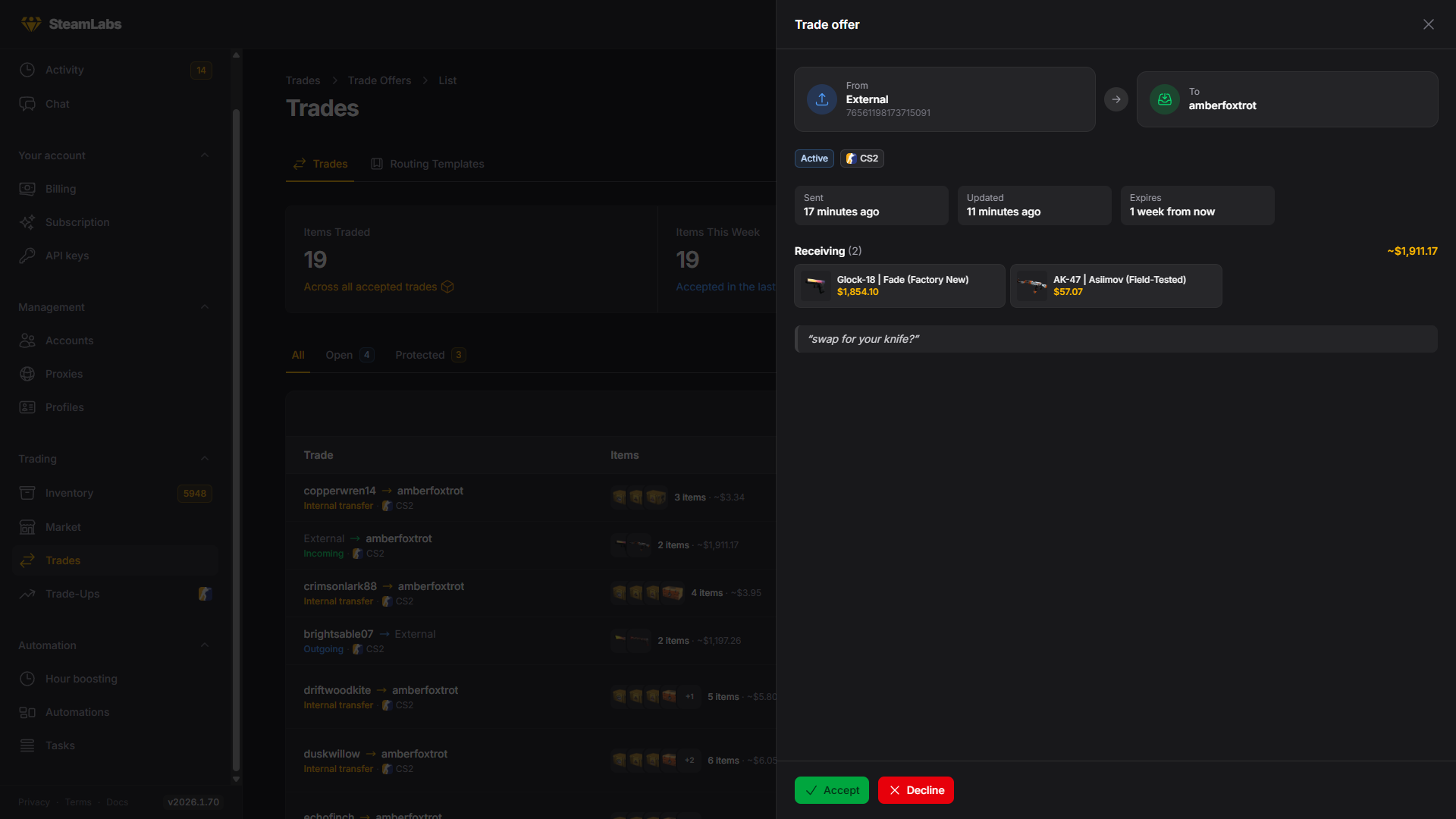The width and height of the screenshot is (1456, 819).
Task: Open the Terms link
Action: point(78,802)
